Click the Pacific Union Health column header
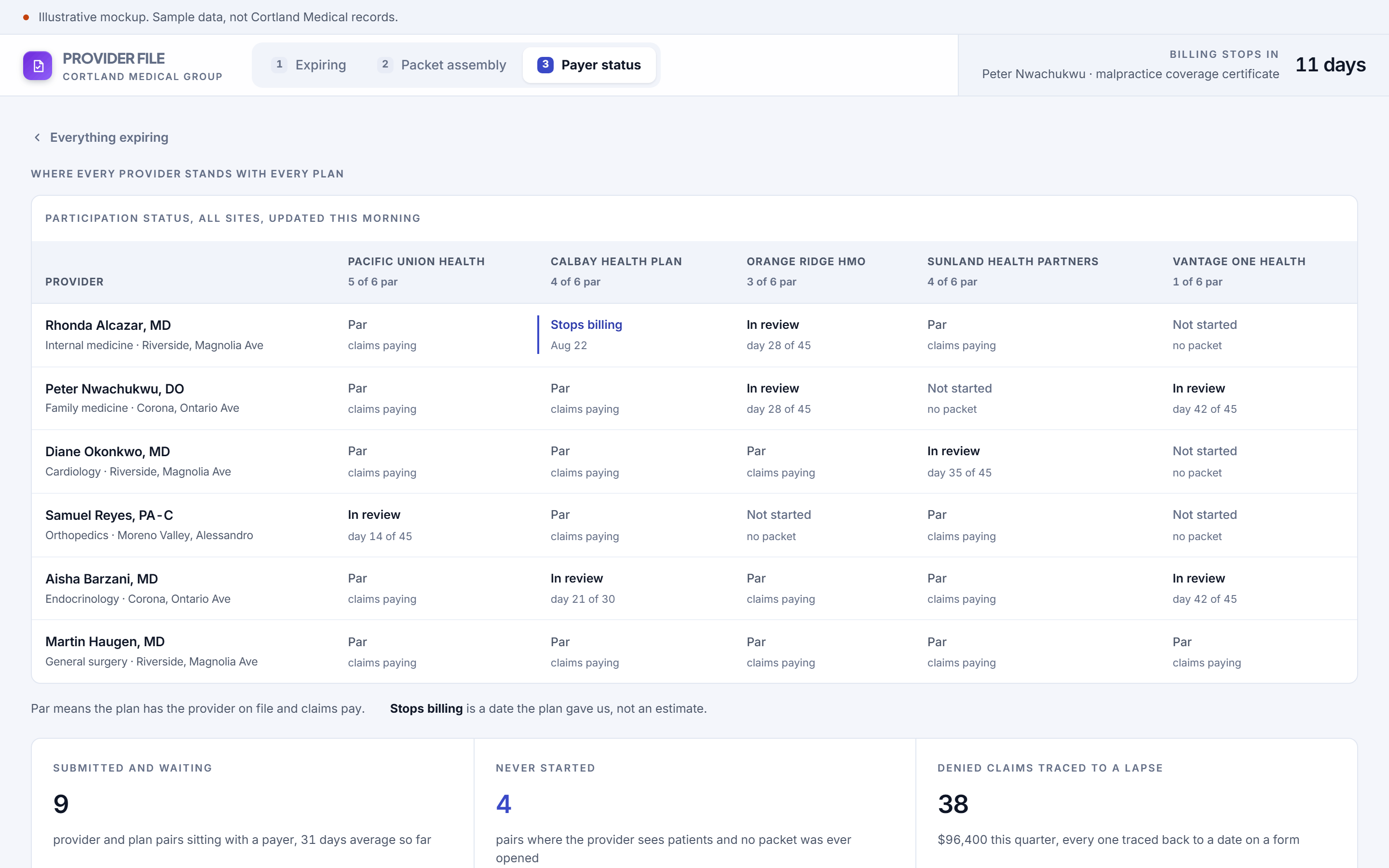 coord(416,261)
